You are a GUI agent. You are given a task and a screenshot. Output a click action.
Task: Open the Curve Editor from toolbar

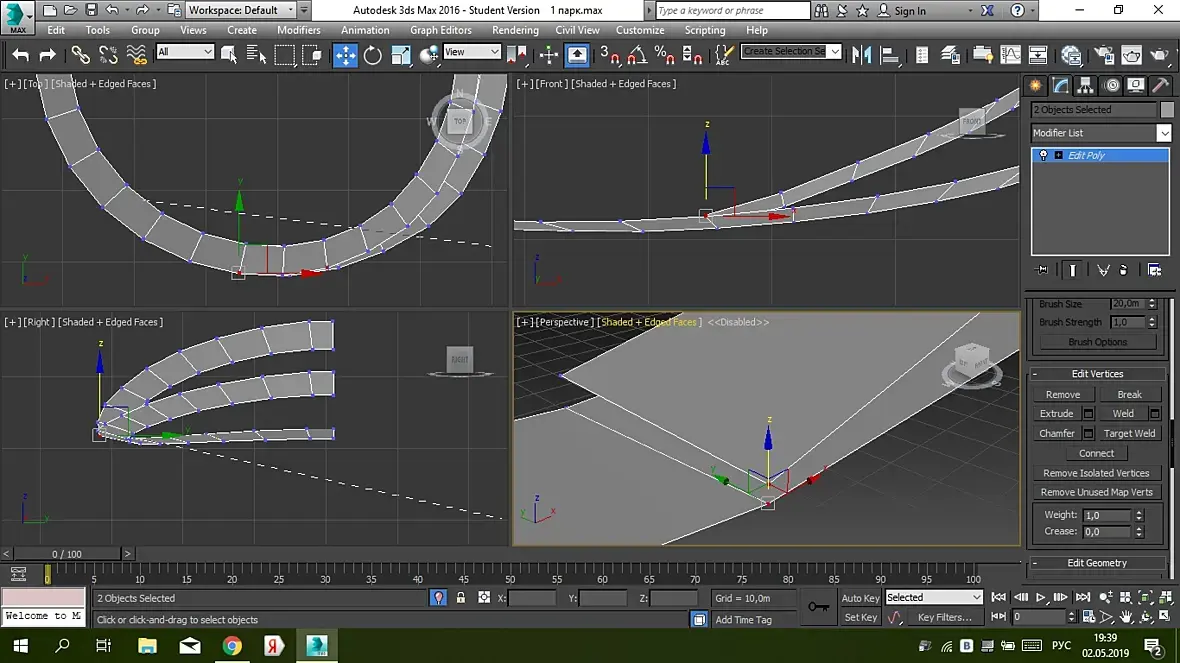pos(1011,55)
